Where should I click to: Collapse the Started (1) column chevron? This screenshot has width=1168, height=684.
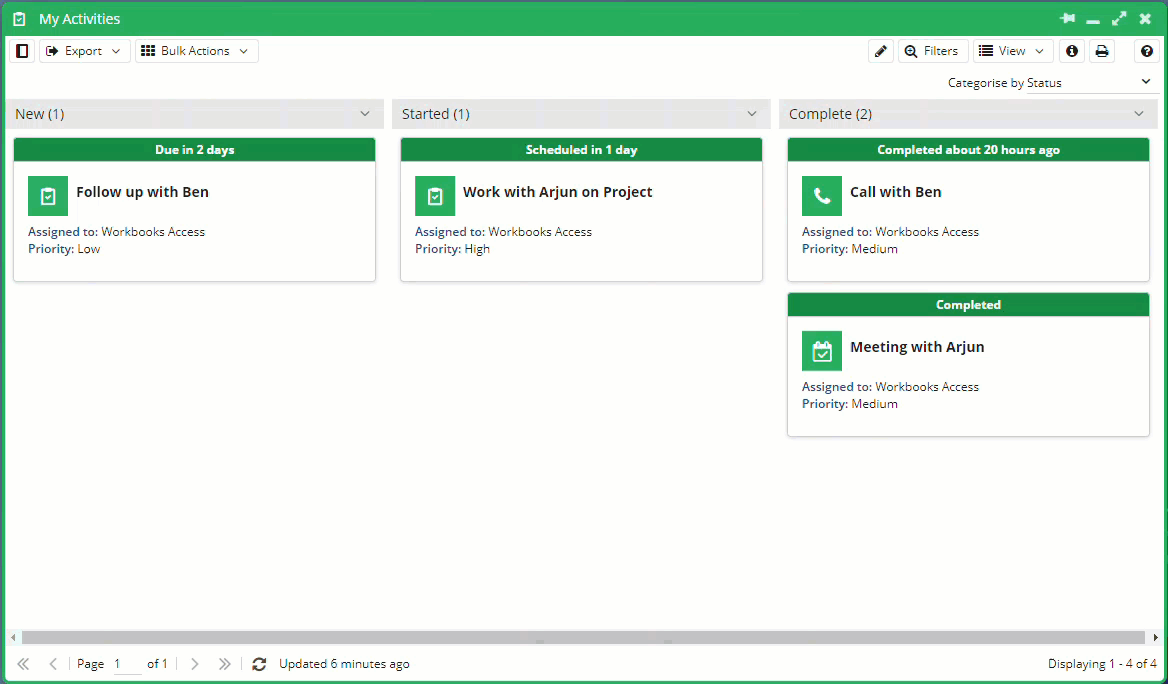tap(752, 114)
